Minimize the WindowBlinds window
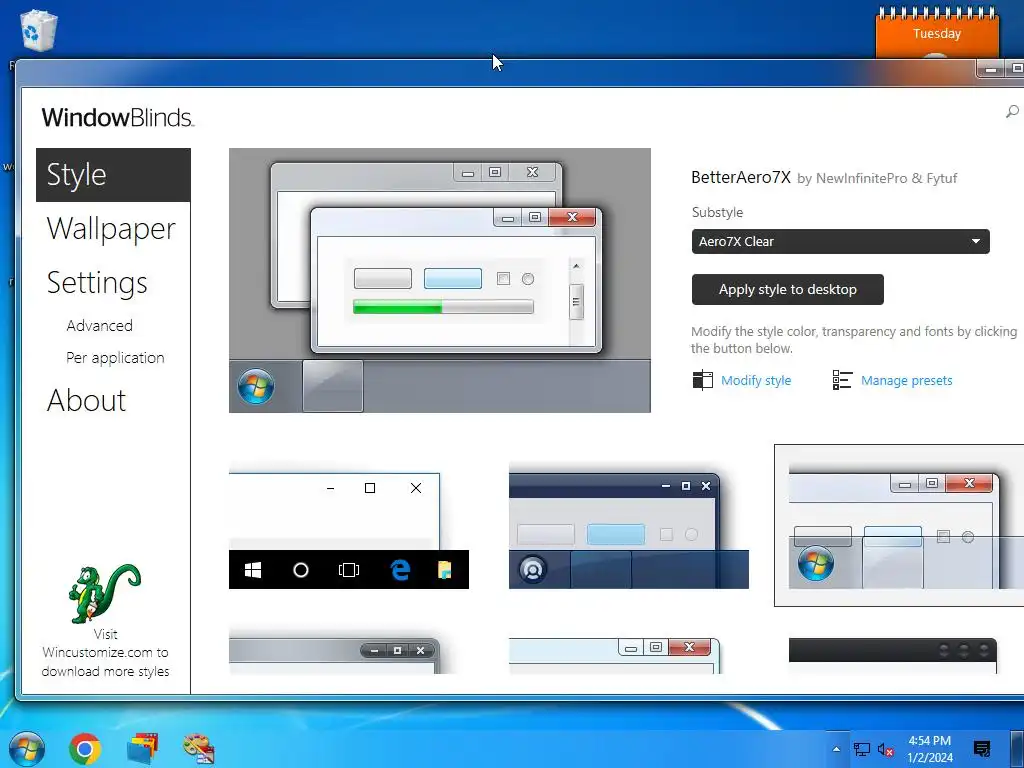This screenshot has height=768, width=1024. 991,69
